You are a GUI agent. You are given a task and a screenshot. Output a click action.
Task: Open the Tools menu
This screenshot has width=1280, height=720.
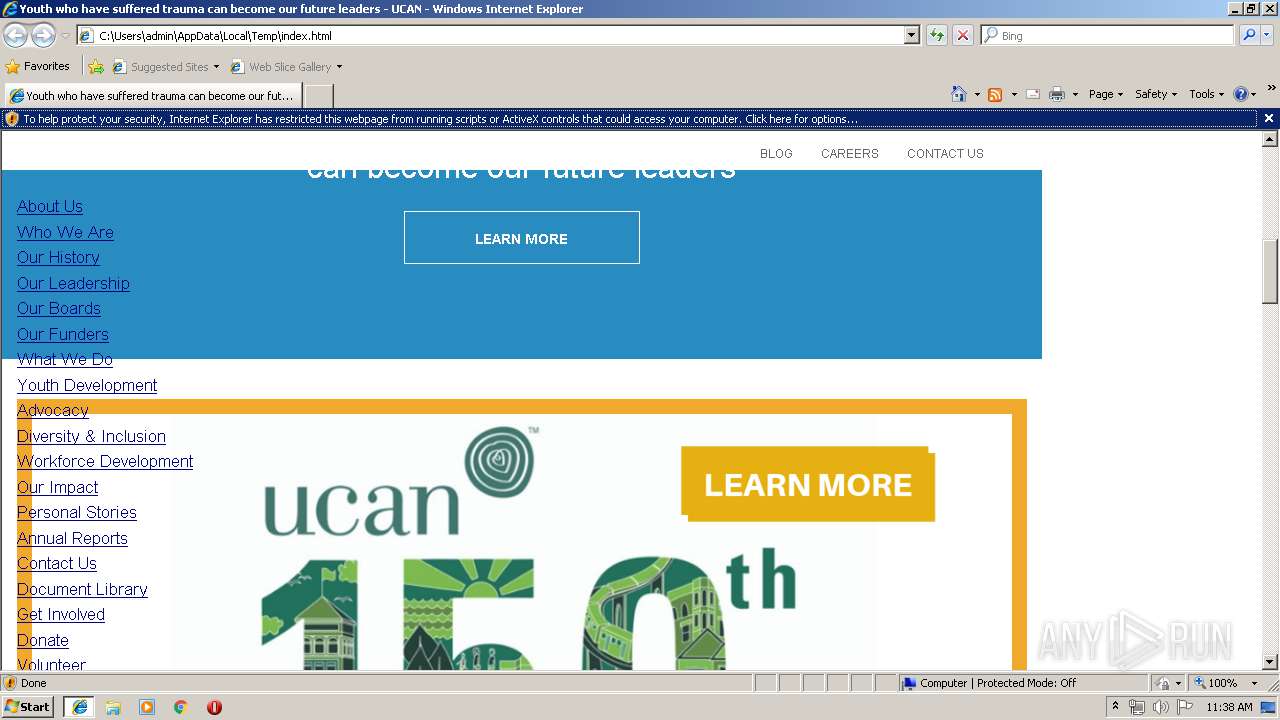pyautogui.click(x=1207, y=94)
